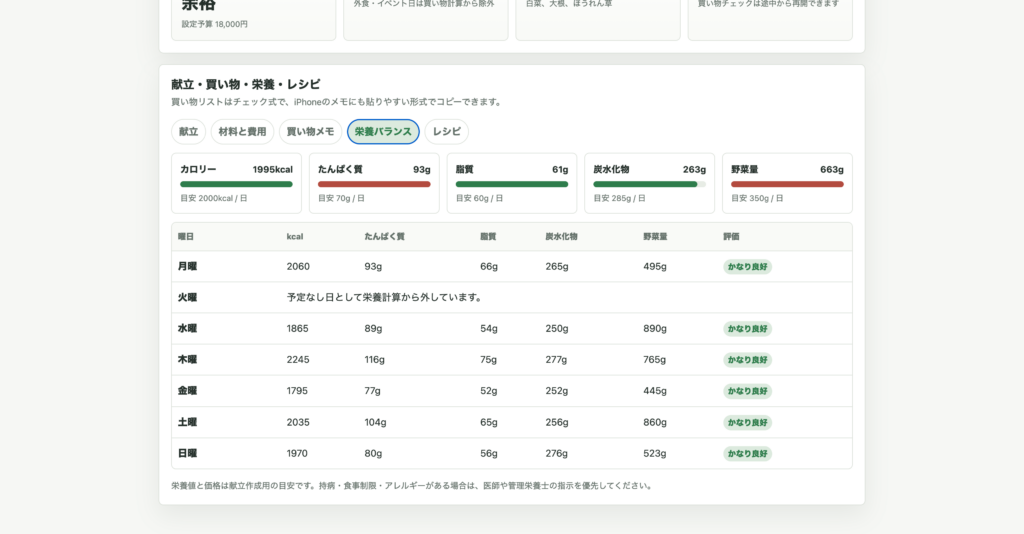Open the 材料と費用 tab
The height and width of the screenshot is (534, 1024).
242,132
